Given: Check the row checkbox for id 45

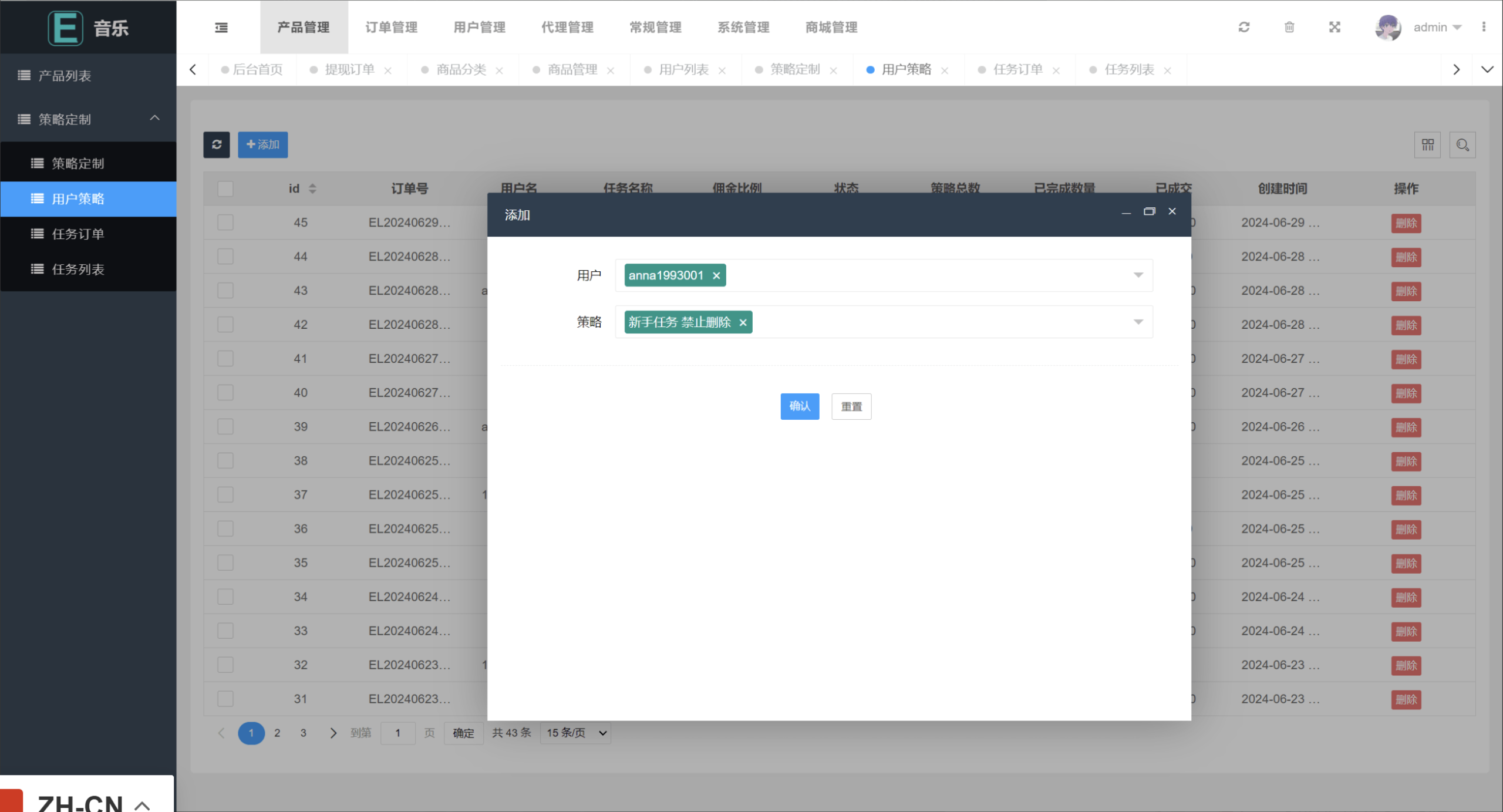Looking at the screenshot, I should pos(225,223).
